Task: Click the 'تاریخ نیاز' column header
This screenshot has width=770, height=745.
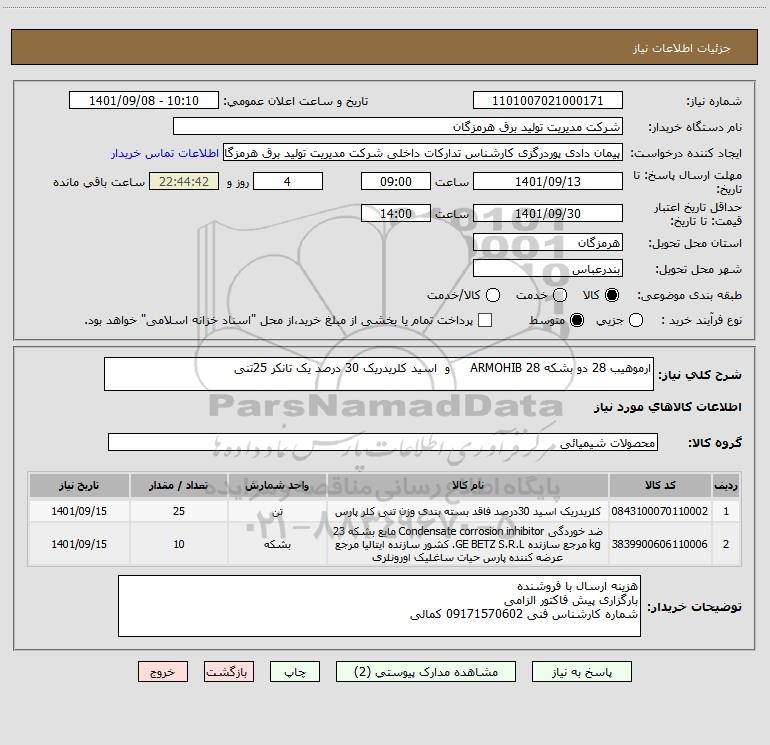Action: (x=79, y=485)
